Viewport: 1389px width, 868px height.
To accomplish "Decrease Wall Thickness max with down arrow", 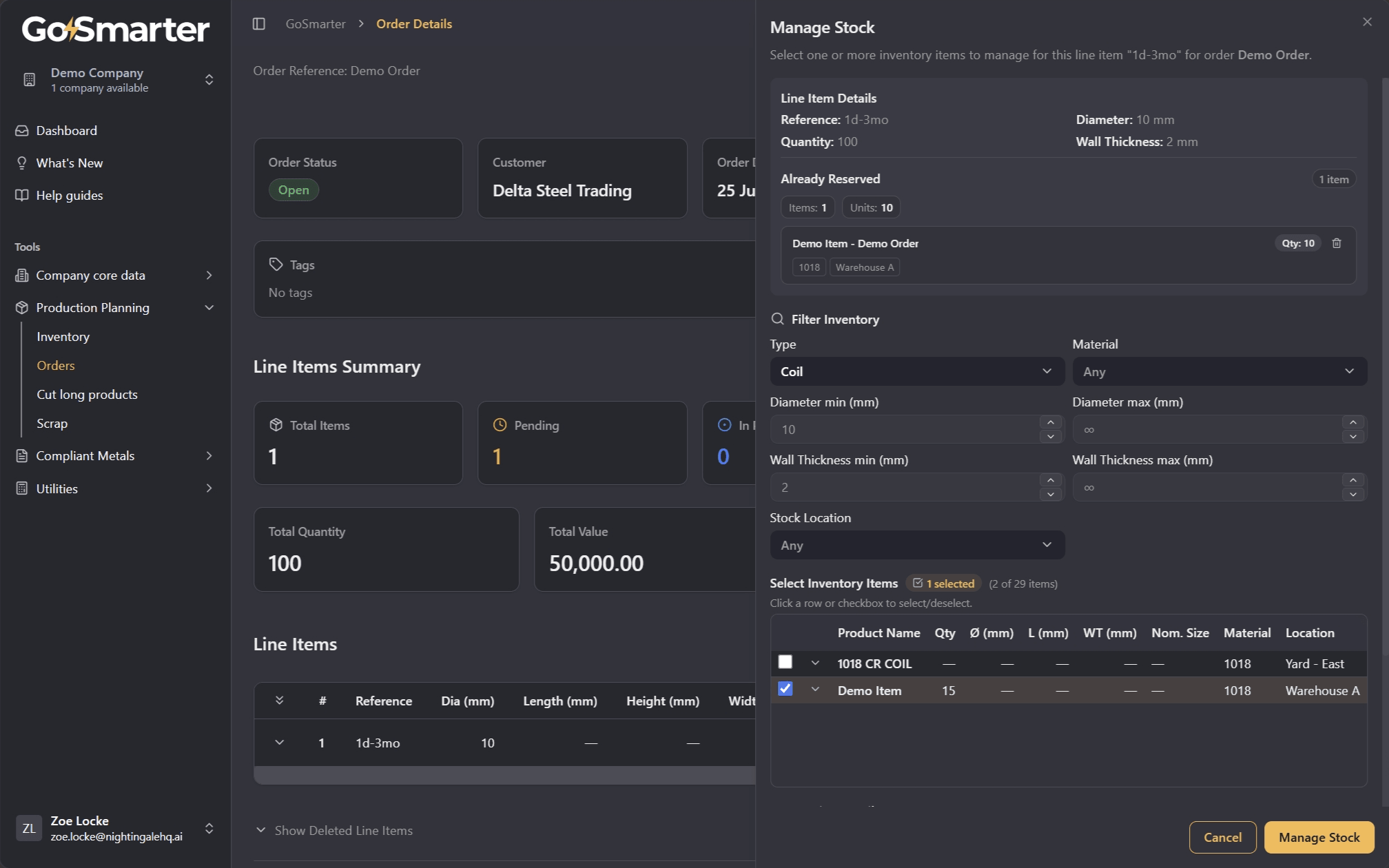I will pos(1352,494).
